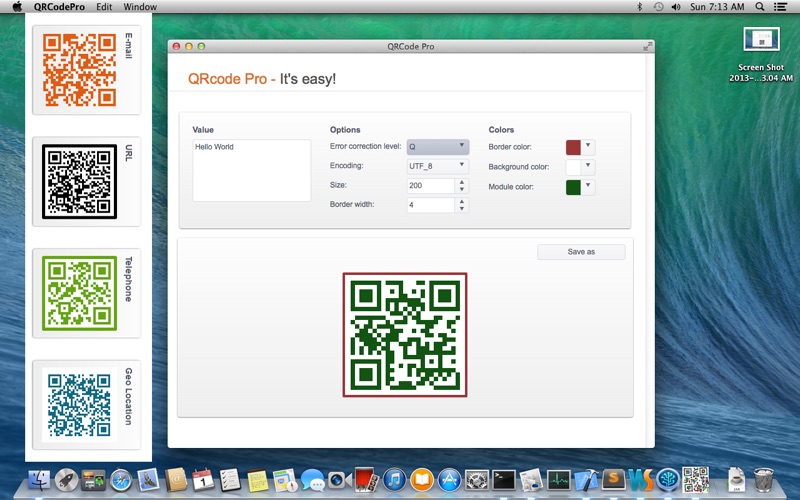
Task: Pick the green Telephone QR code sample
Action: [79, 293]
